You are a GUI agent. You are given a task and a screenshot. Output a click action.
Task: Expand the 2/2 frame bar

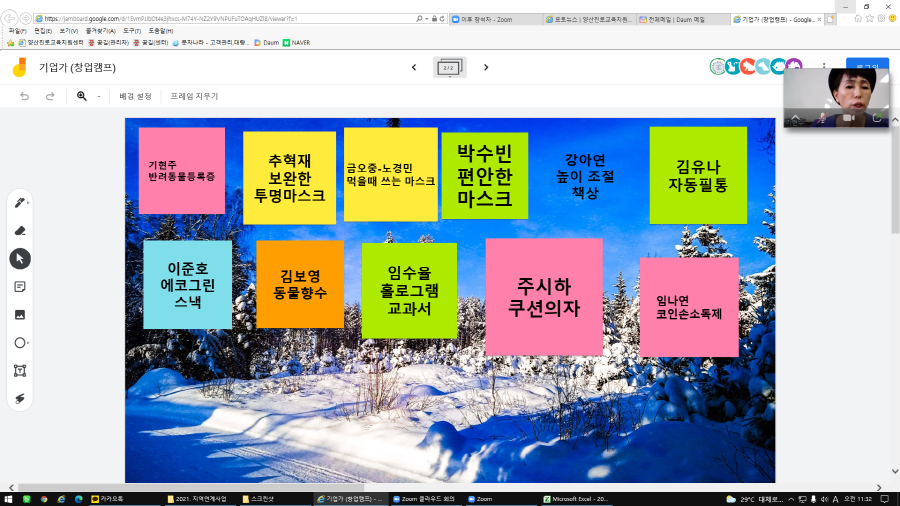(449, 68)
